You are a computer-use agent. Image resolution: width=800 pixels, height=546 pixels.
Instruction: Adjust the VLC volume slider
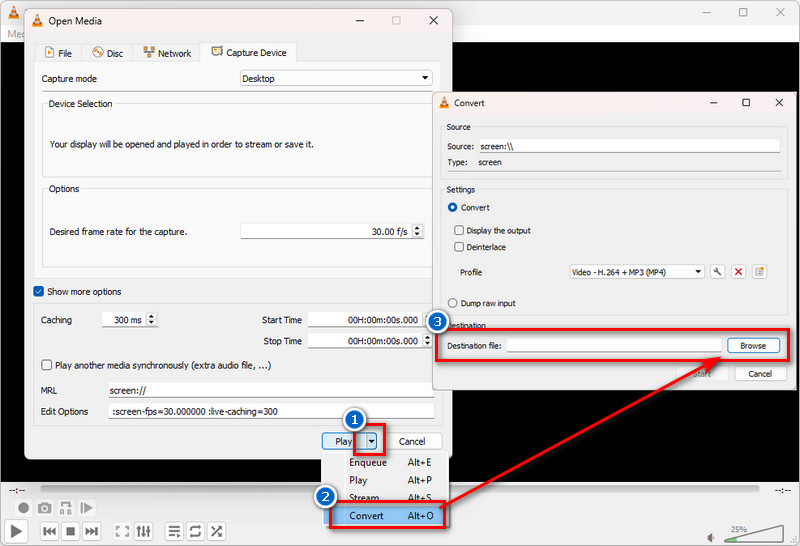pyautogui.click(x=754, y=534)
